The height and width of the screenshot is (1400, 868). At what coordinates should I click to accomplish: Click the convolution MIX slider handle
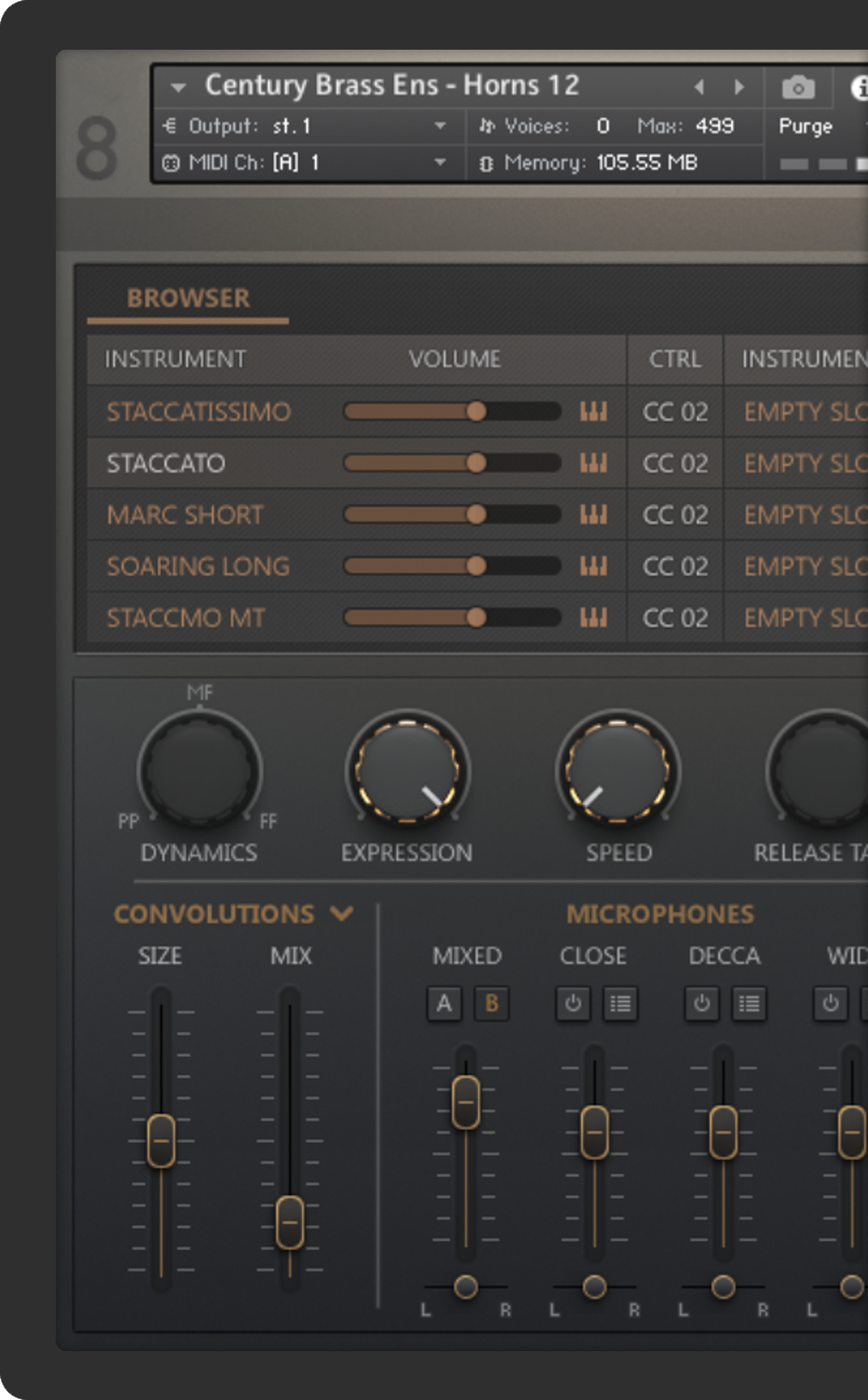[x=290, y=1222]
